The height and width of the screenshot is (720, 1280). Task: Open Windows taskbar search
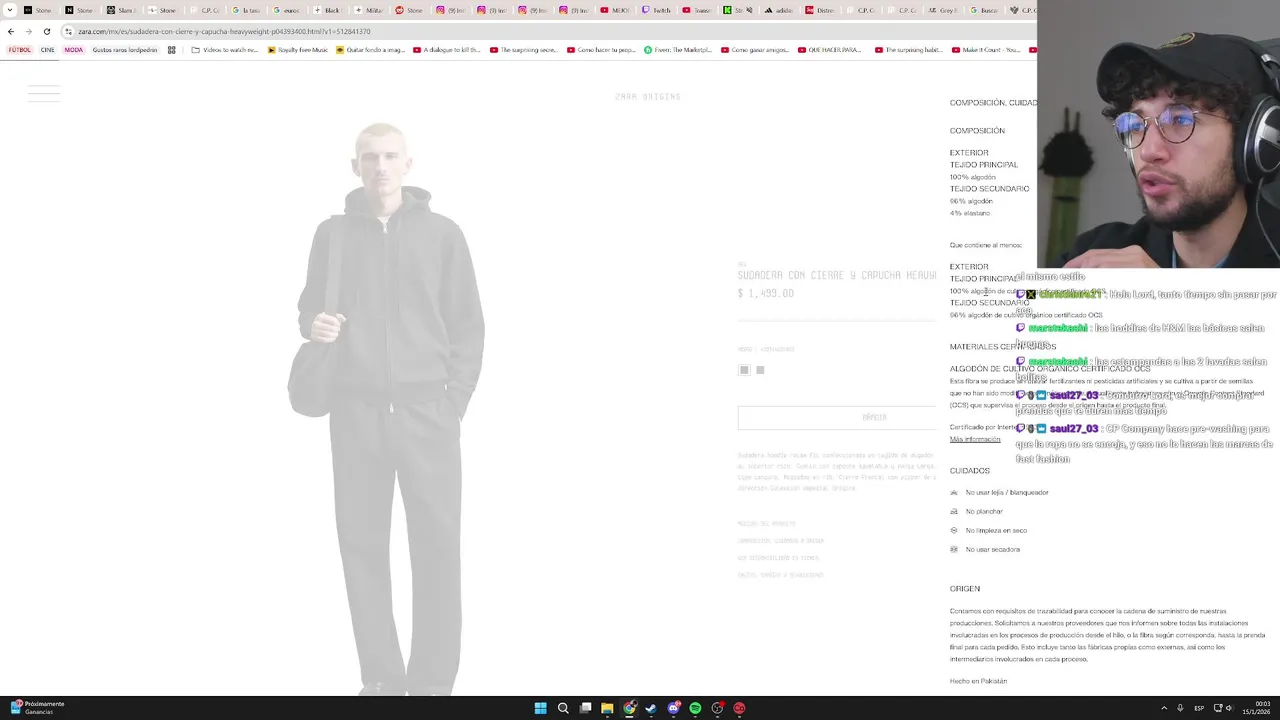pos(563,708)
